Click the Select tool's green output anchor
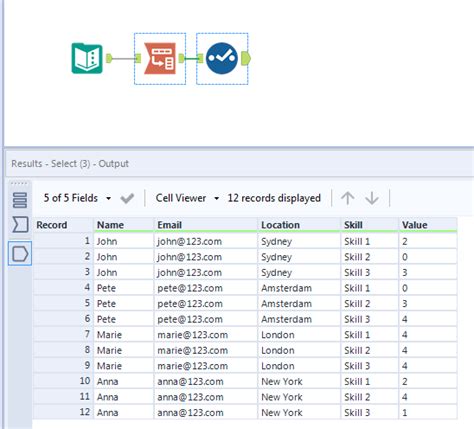474x429 pixels. [246, 58]
